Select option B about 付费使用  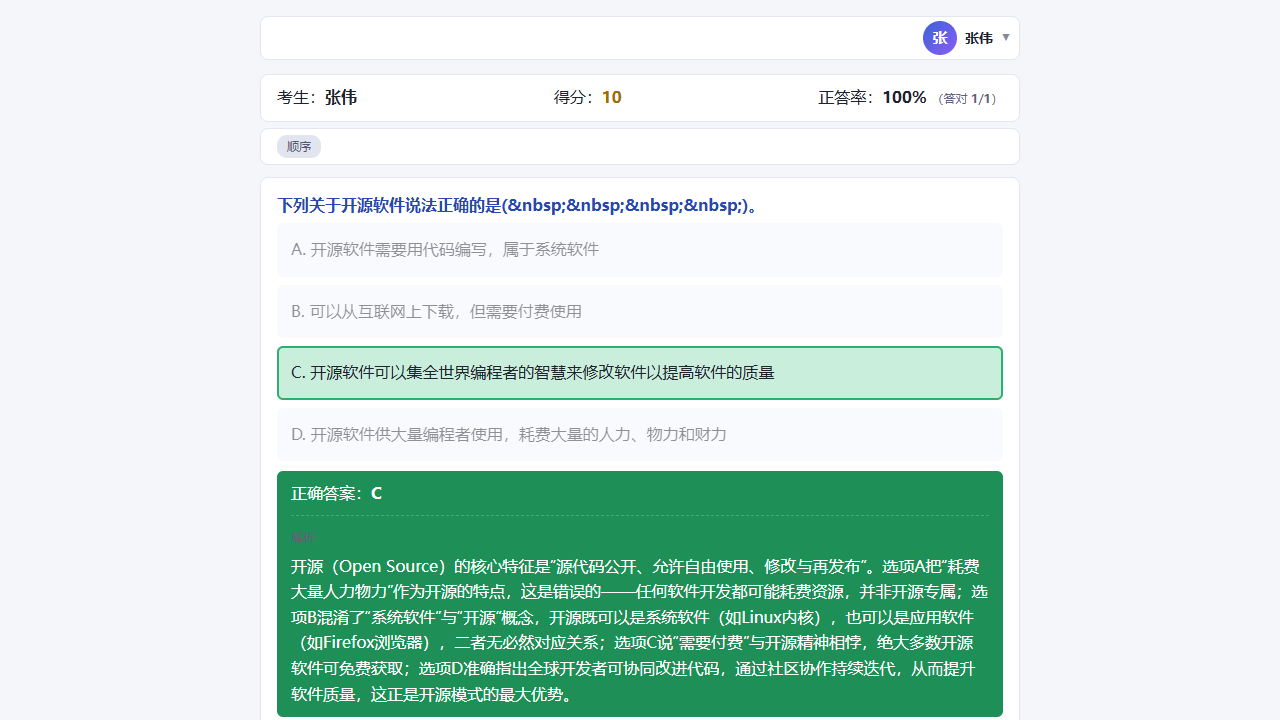pos(640,312)
